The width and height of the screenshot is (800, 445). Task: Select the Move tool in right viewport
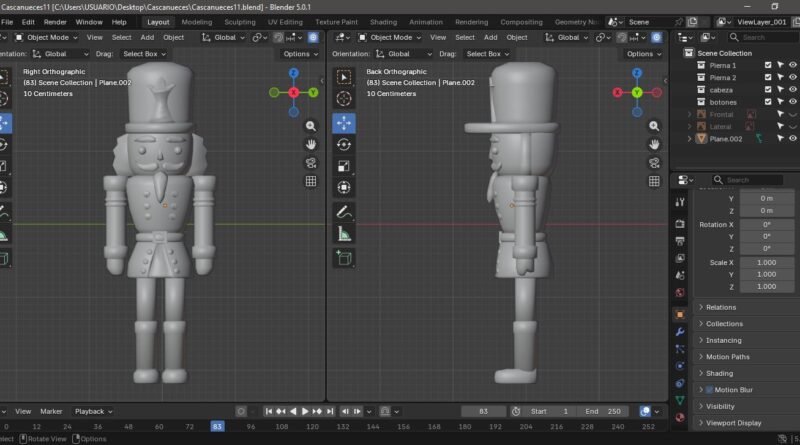pos(344,122)
